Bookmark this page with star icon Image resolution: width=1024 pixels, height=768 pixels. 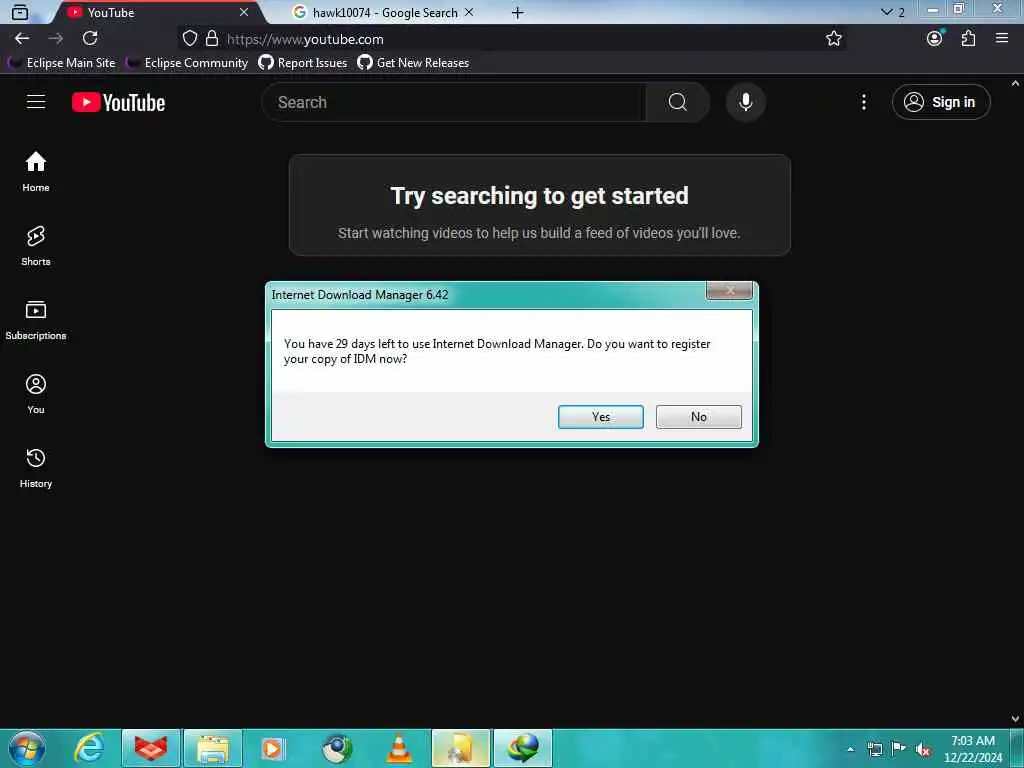(x=833, y=39)
